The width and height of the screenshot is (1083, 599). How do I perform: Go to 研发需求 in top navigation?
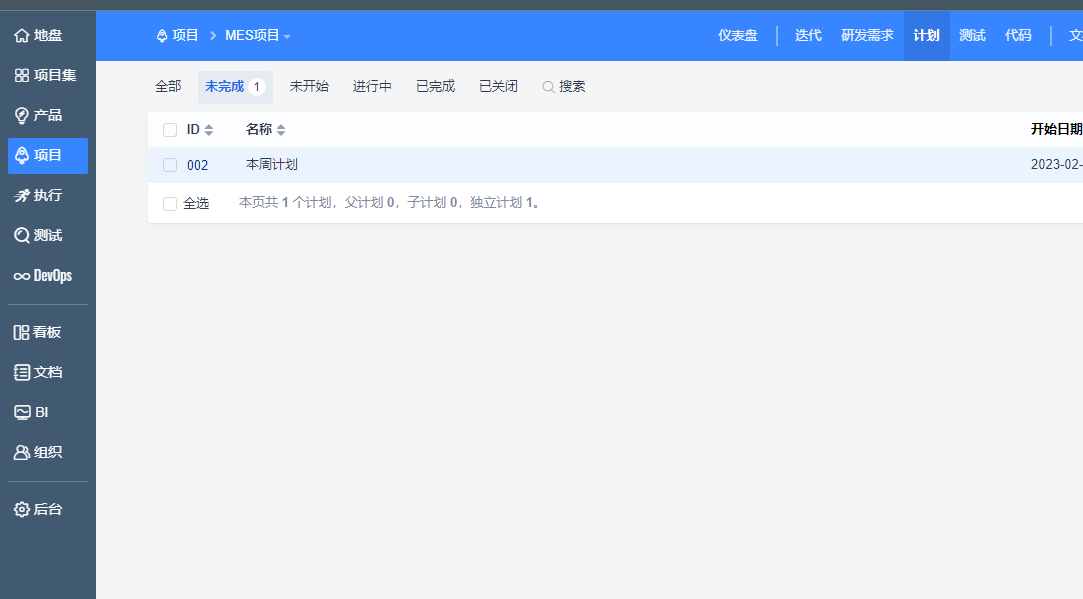867,35
